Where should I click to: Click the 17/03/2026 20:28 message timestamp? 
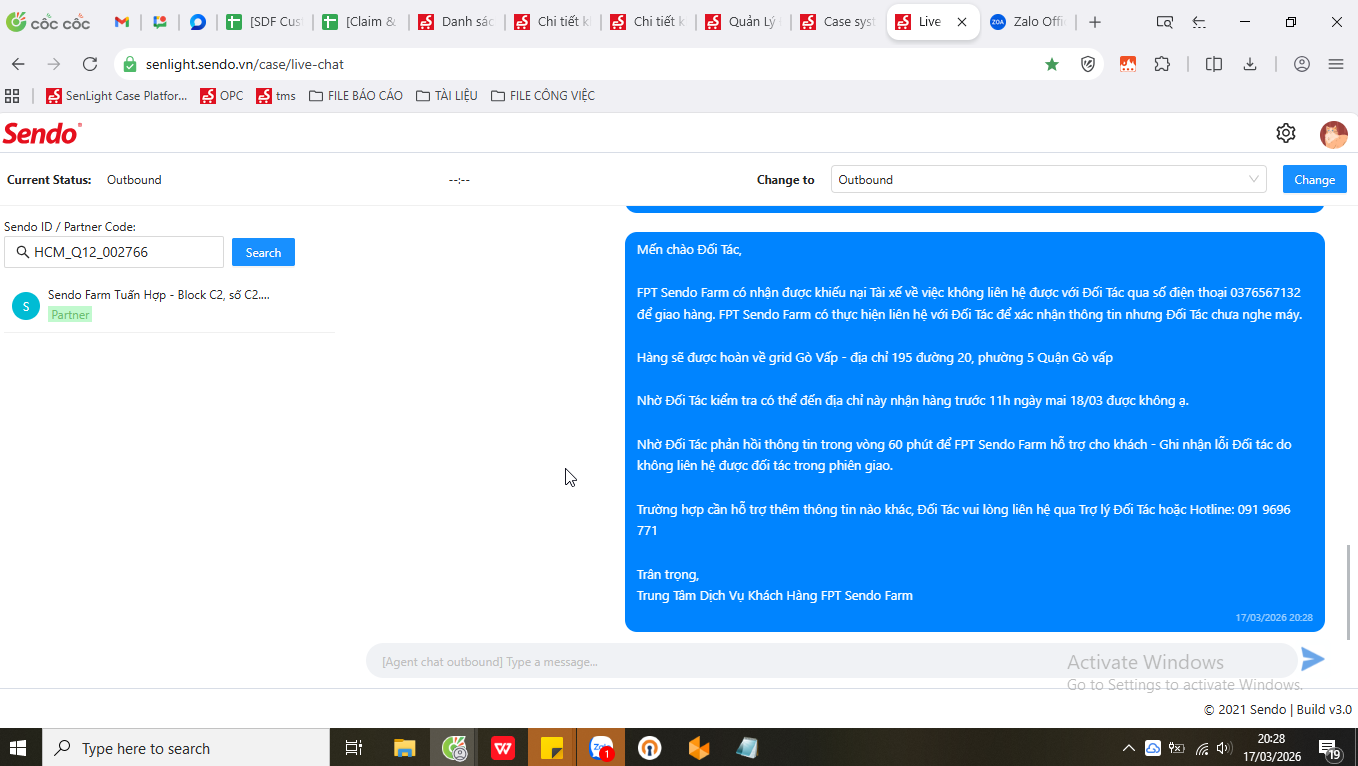1274,618
